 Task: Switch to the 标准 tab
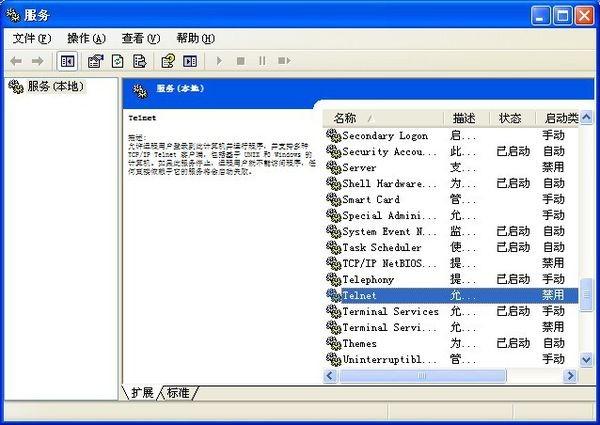(x=178, y=392)
